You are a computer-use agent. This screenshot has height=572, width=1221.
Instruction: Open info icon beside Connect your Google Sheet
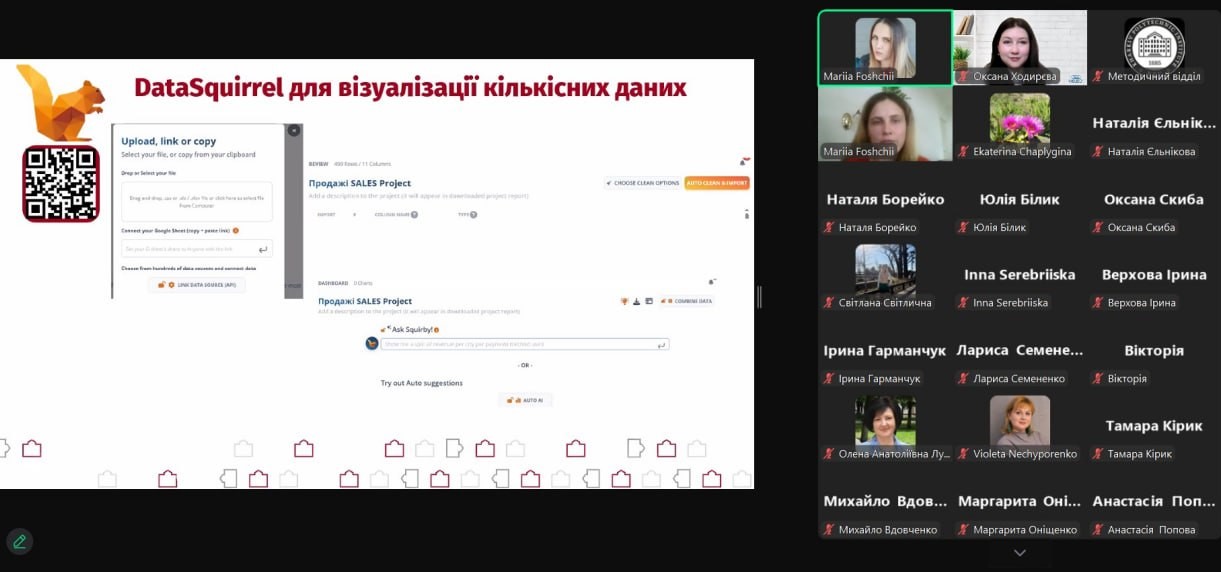236,230
